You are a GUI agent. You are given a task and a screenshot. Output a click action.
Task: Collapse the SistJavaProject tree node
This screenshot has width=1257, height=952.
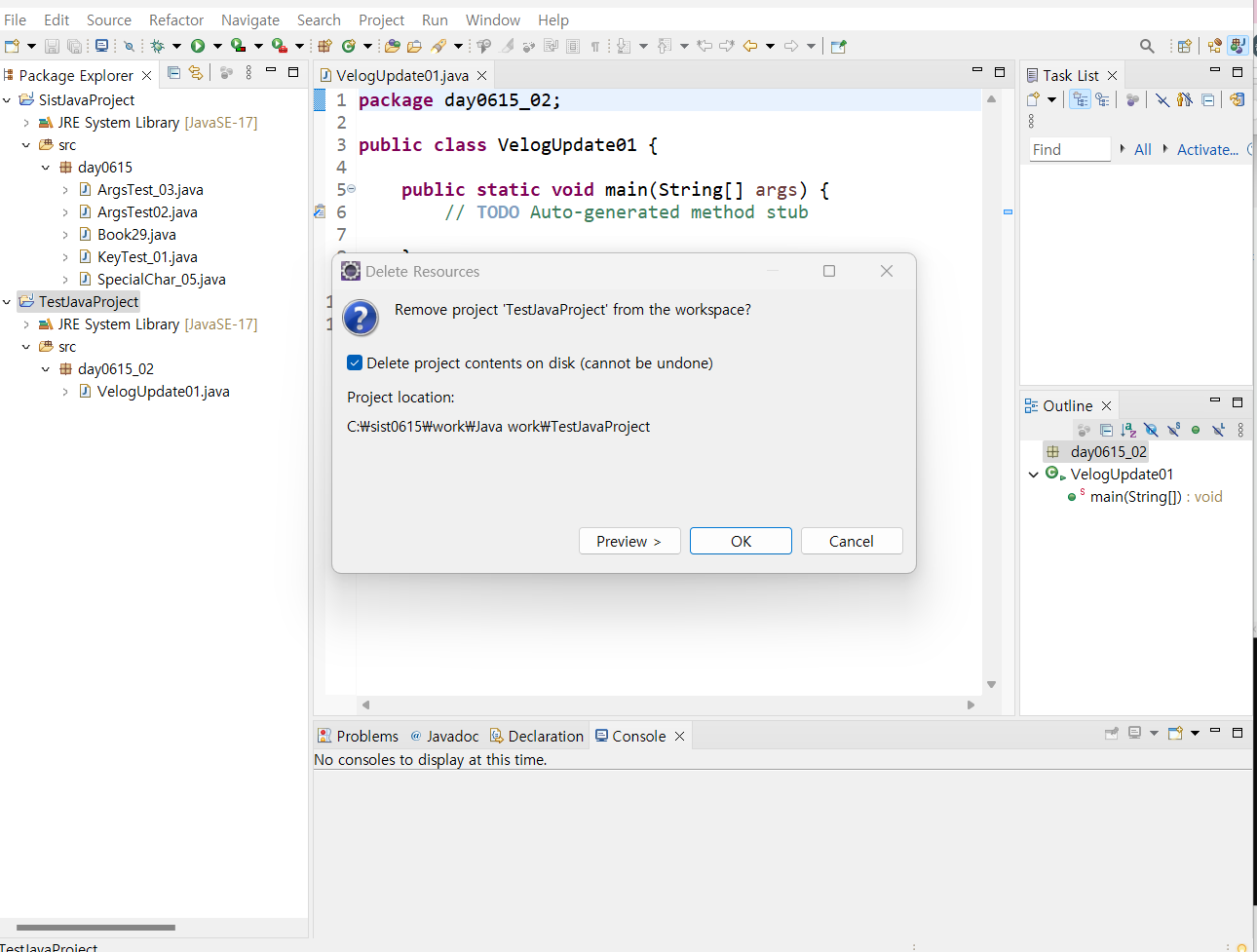pyautogui.click(x=8, y=100)
